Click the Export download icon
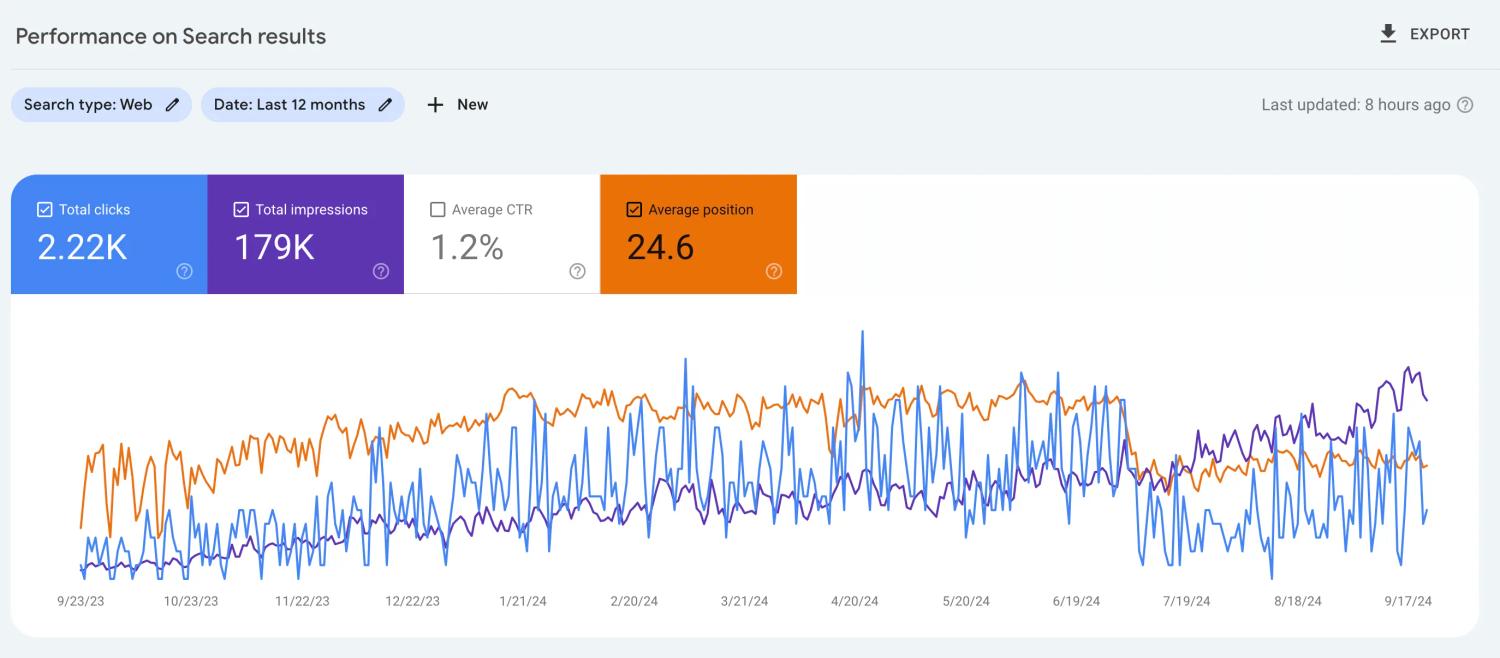This screenshot has height=658, width=1500. pos(1388,34)
